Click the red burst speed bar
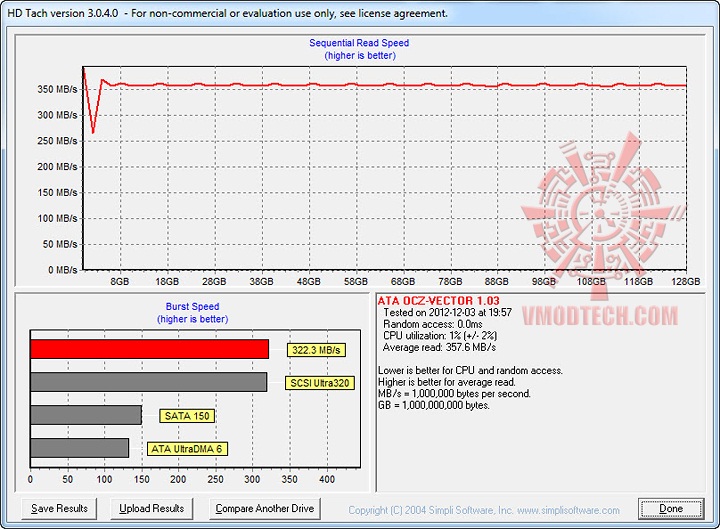Screen dimensions: 720x529 pyautogui.click(x=149, y=349)
